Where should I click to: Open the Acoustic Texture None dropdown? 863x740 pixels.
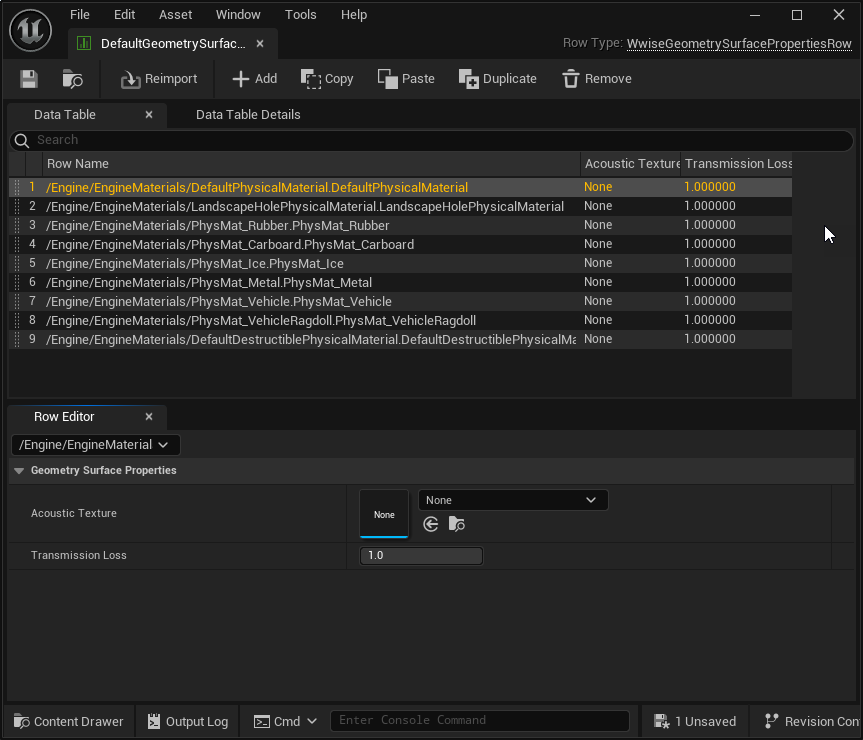512,500
